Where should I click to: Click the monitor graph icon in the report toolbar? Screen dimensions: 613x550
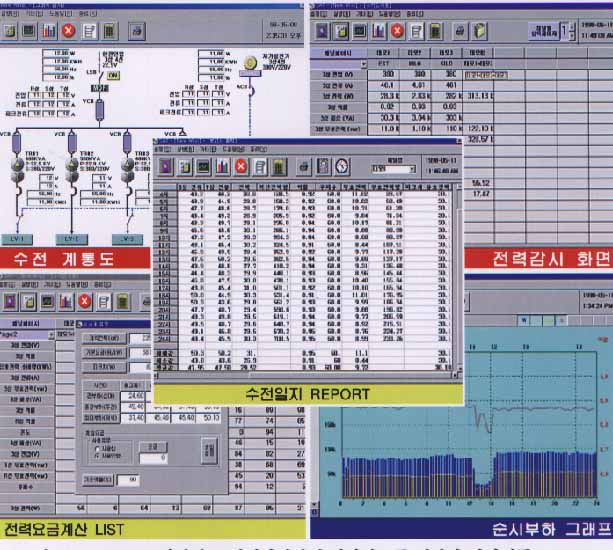[x=203, y=166]
